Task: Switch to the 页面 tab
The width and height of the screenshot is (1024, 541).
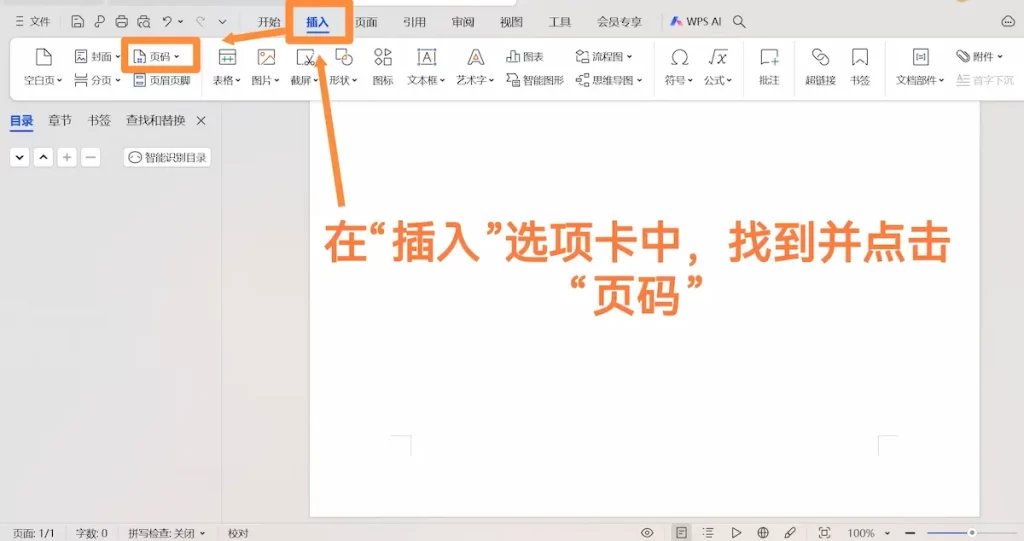Action: coord(366,22)
